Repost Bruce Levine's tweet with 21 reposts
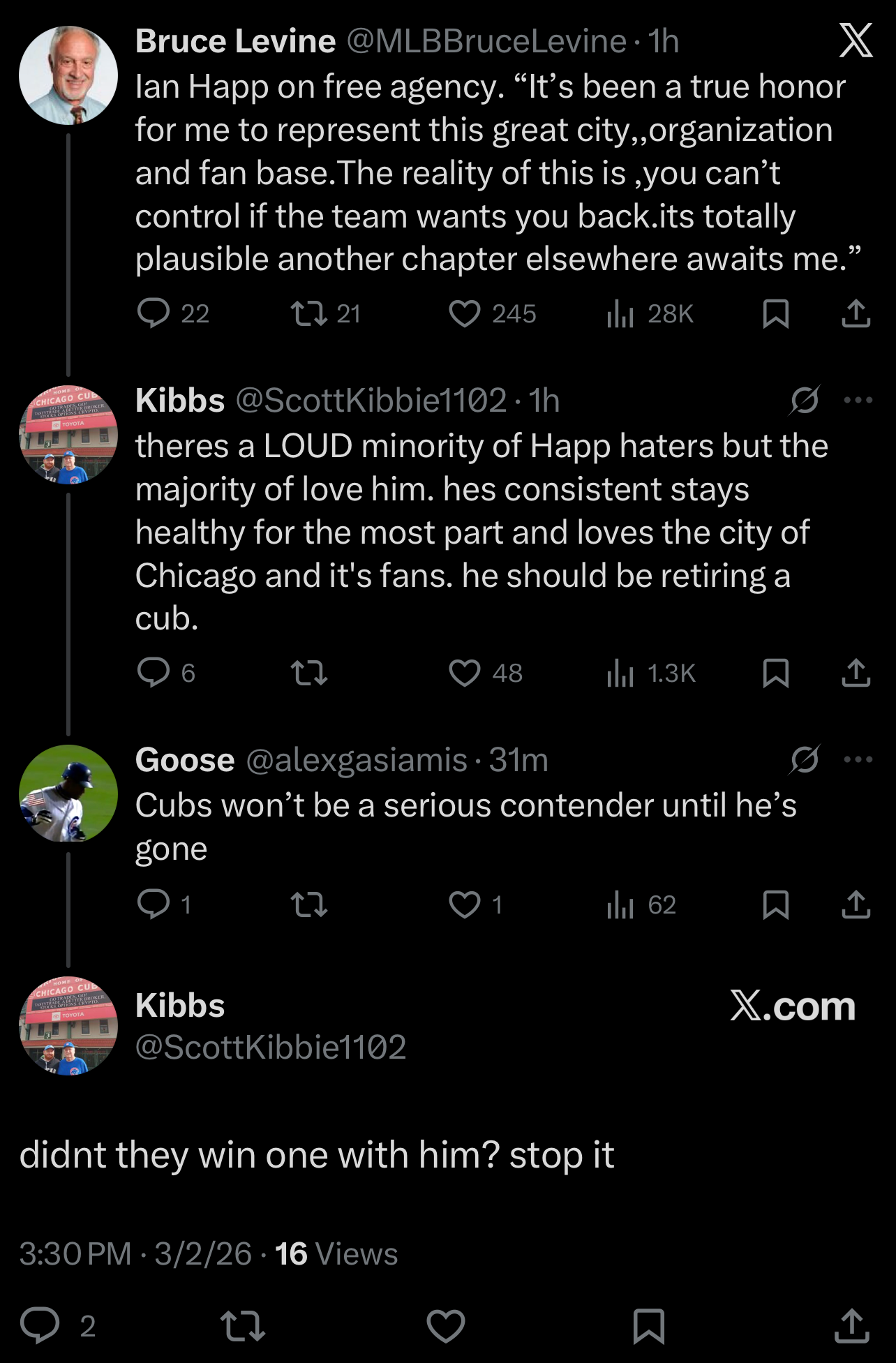Image resolution: width=896 pixels, height=1363 pixels. coord(309,313)
